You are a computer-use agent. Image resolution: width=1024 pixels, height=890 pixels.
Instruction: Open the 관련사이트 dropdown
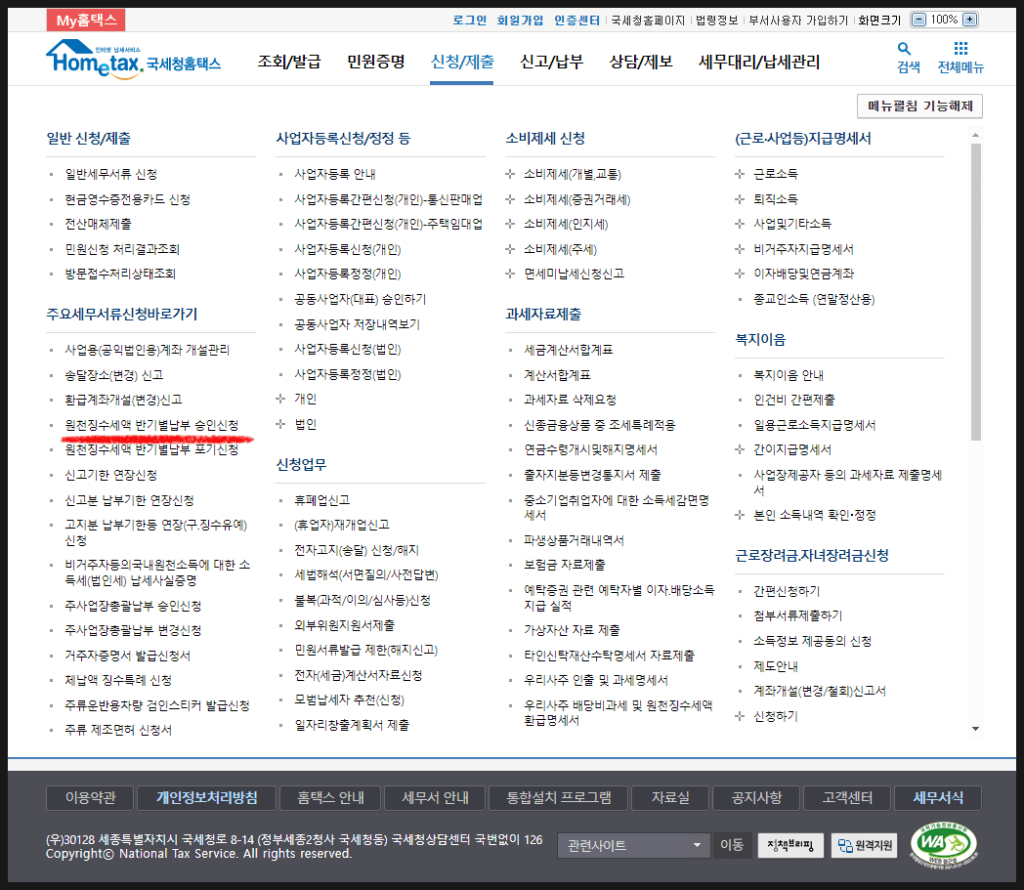point(634,846)
